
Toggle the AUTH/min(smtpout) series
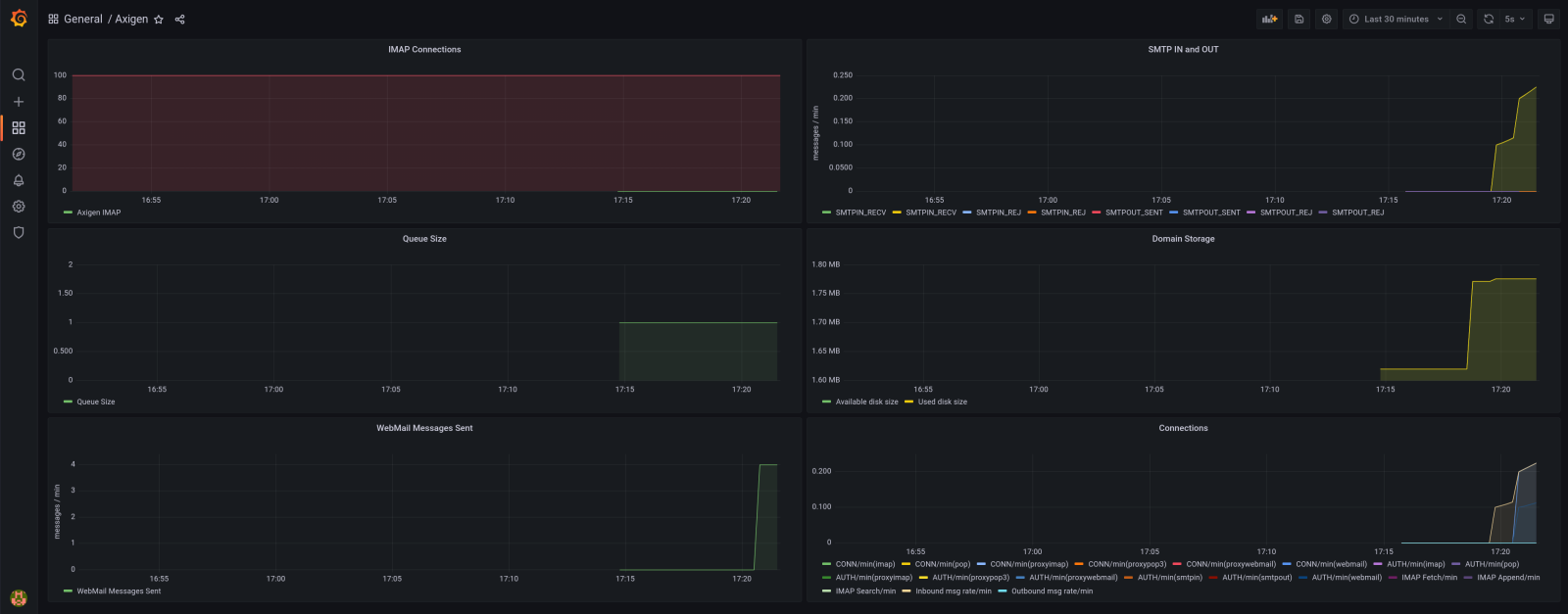(1257, 578)
